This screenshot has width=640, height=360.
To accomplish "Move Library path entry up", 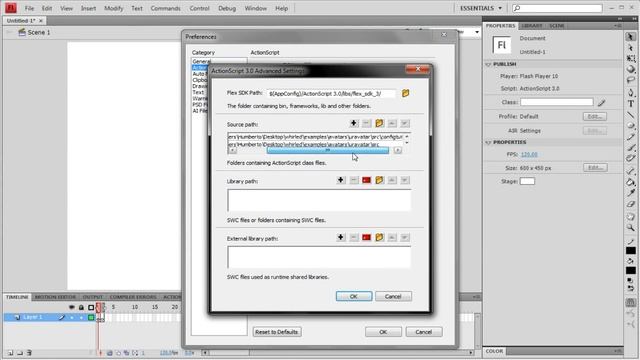I will coord(392,180).
